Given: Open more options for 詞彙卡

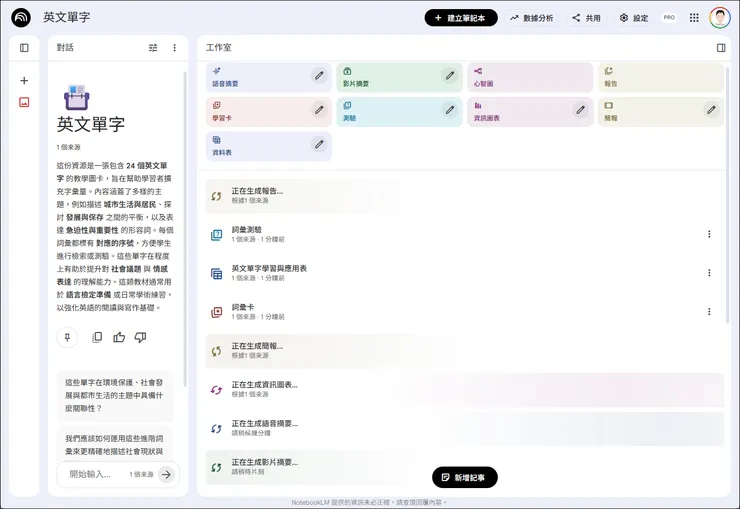Looking at the screenshot, I should (x=709, y=312).
